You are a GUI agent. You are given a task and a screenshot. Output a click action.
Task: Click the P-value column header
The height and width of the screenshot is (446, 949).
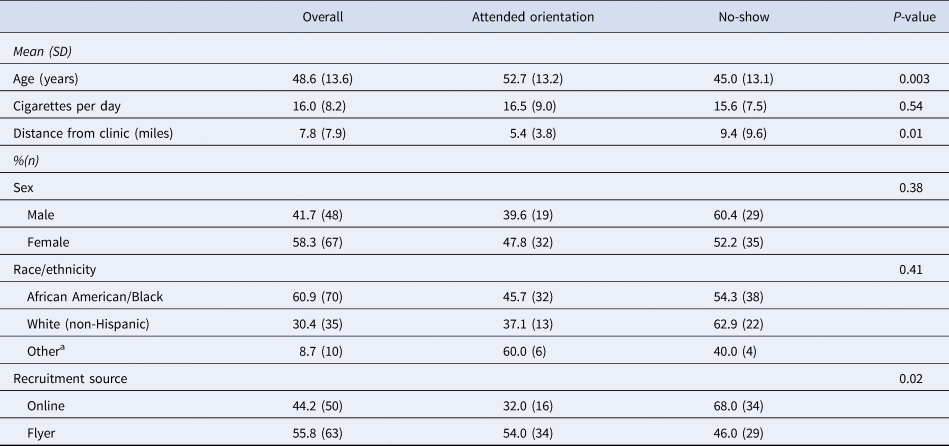pos(904,17)
